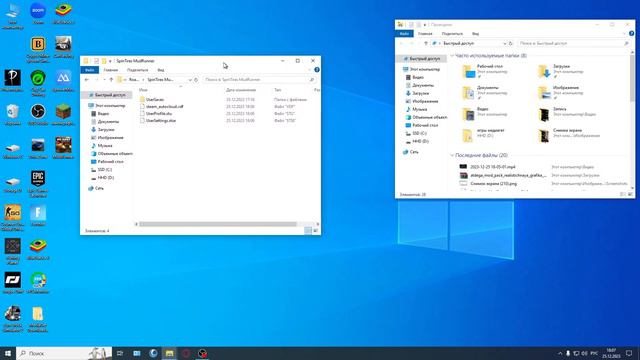Select This PC in Quick access window sidebar

[x=421, y=69]
